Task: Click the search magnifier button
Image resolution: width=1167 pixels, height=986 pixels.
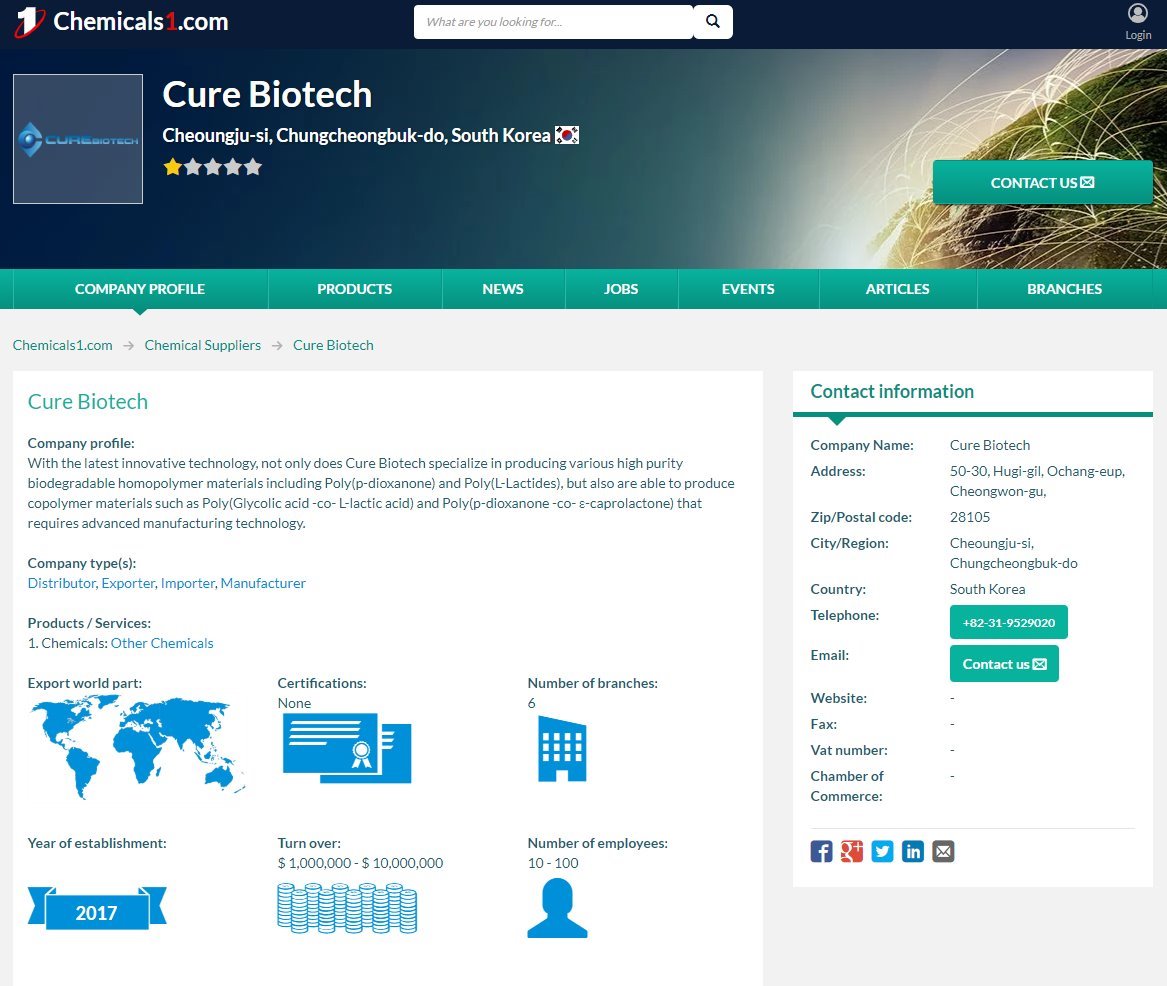Action: tap(713, 22)
